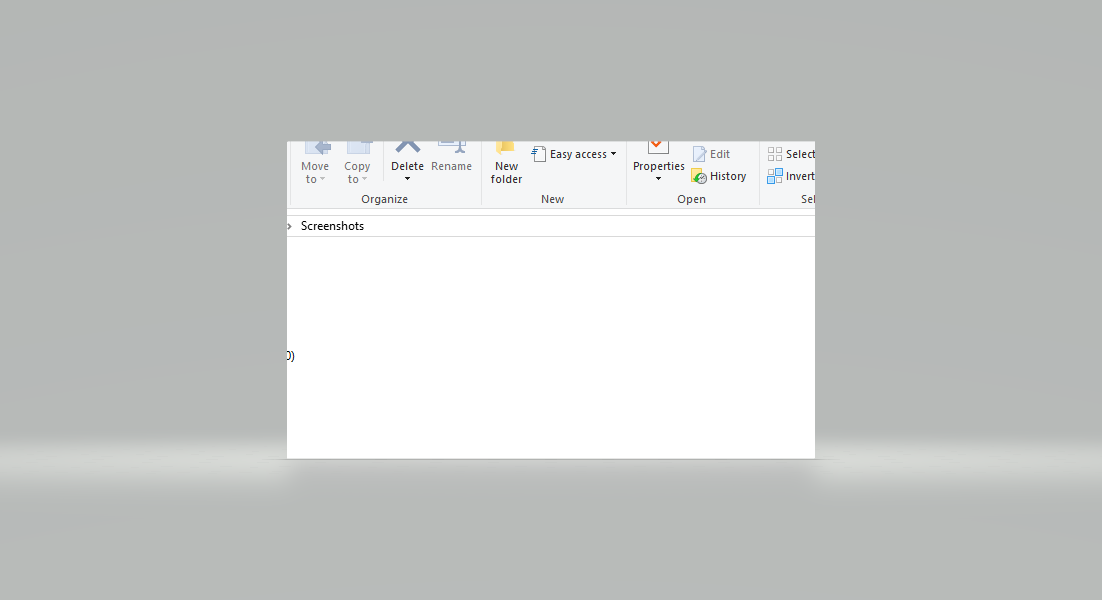Viewport: 1102px width, 600px height.
Task: Expand the Easy access dropdown arrow
Action: 613,154
